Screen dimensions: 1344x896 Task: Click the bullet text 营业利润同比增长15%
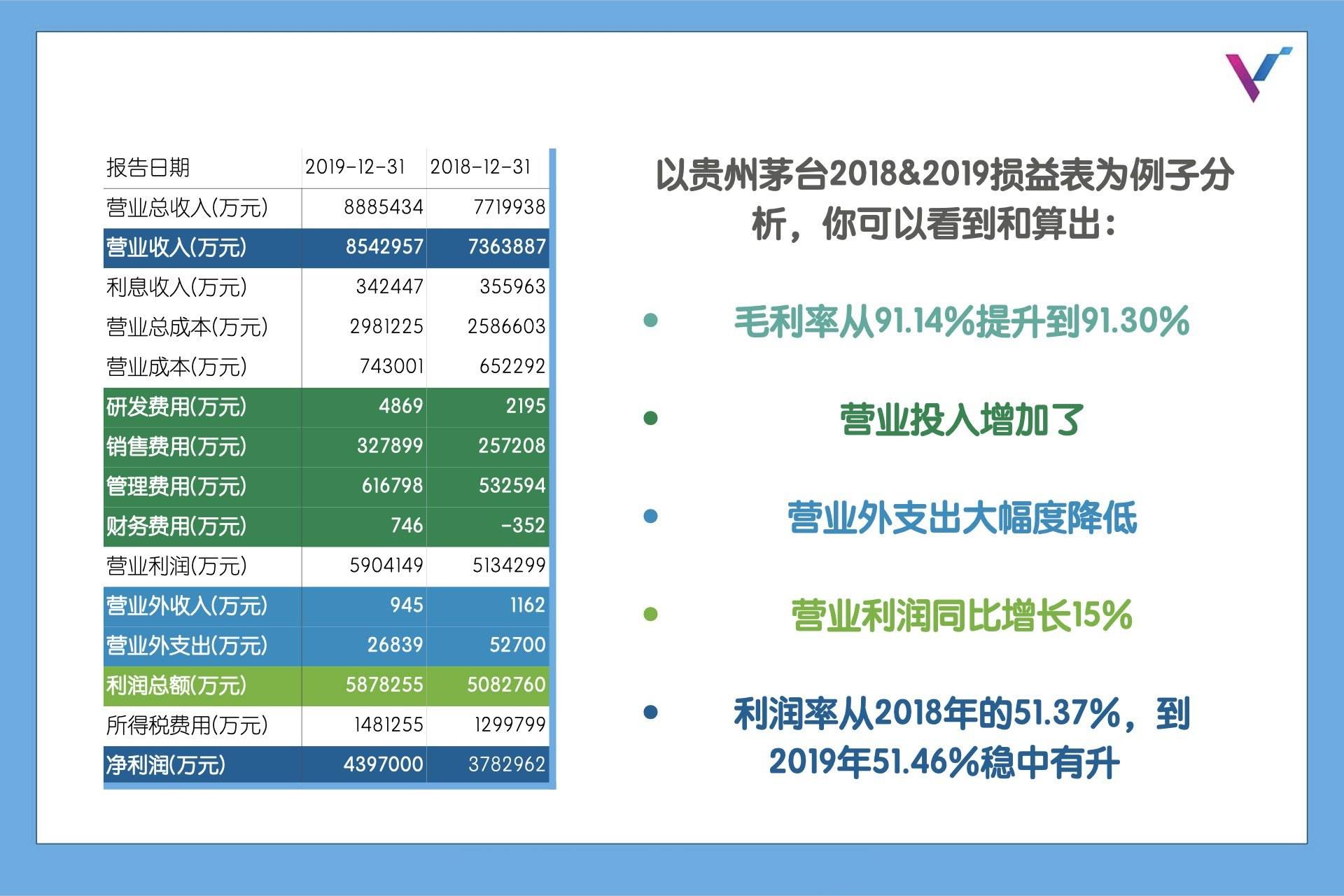click(x=962, y=616)
